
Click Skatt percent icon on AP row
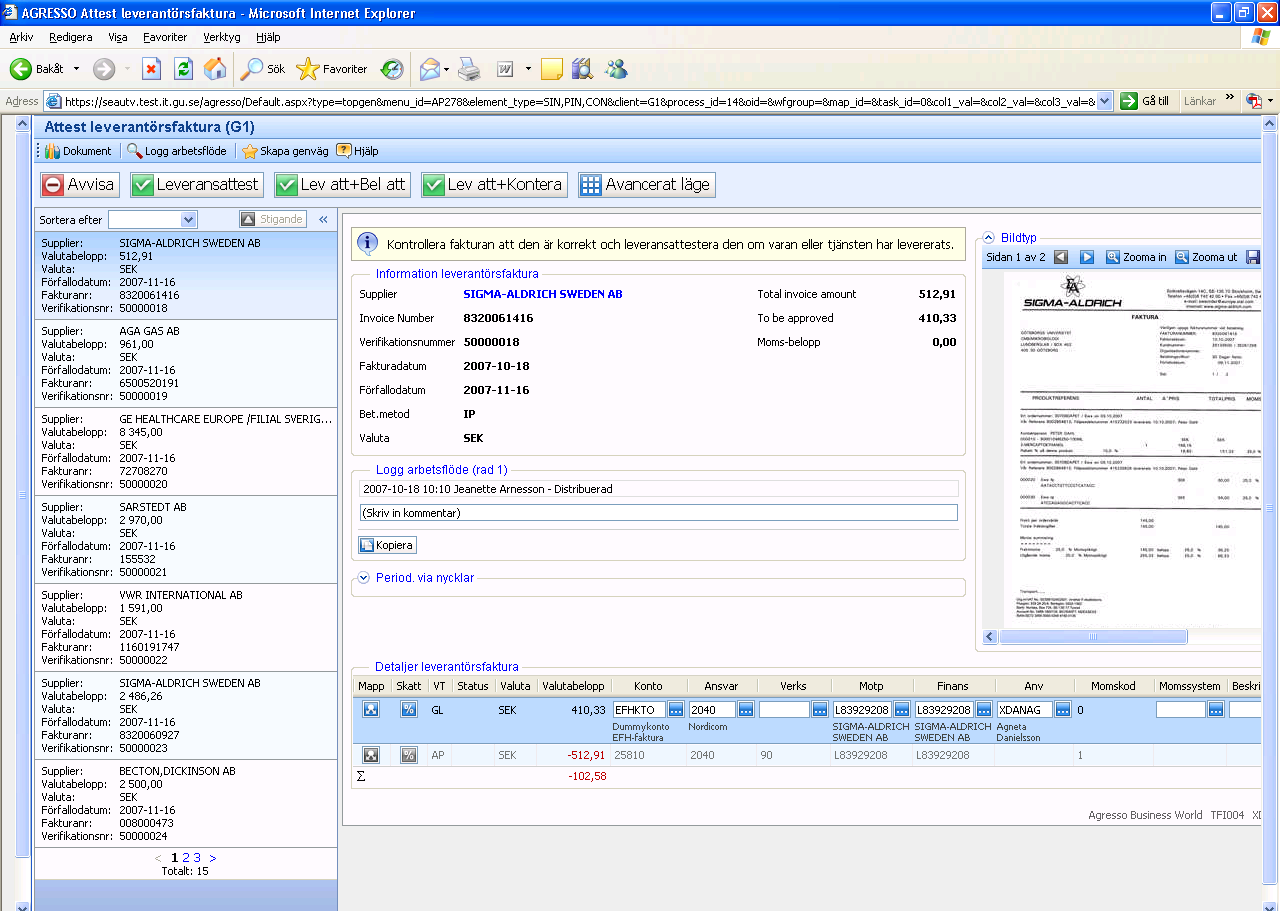pyautogui.click(x=408, y=755)
